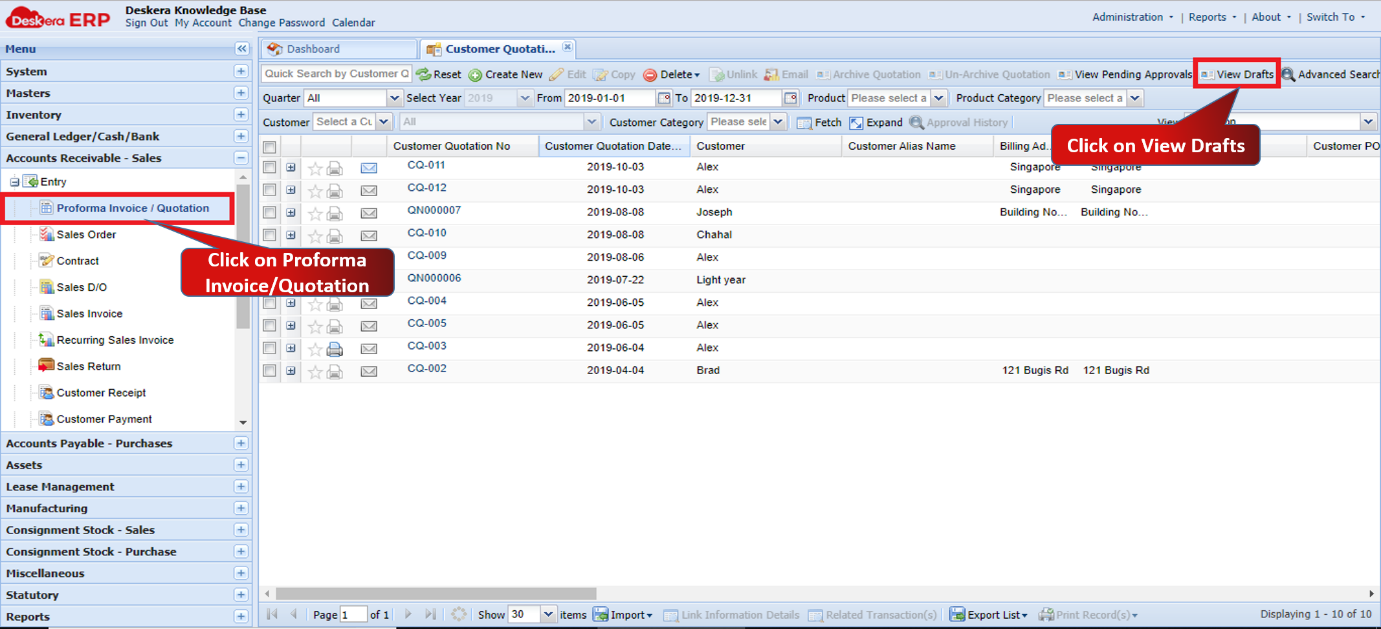Open the Customer Category dropdown
Image resolution: width=1381 pixels, height=629 pixels.
777,122
